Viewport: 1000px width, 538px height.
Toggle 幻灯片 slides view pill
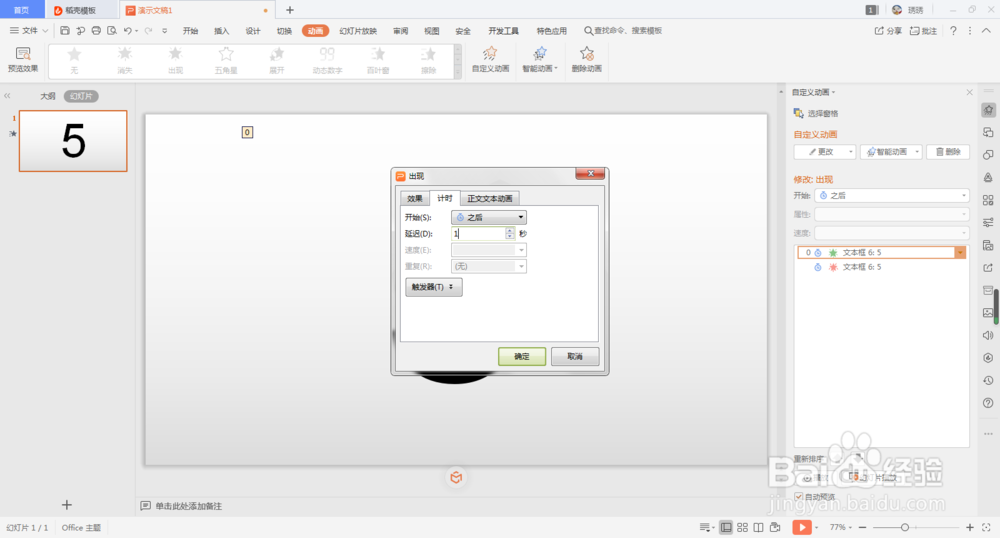point(81,96)
